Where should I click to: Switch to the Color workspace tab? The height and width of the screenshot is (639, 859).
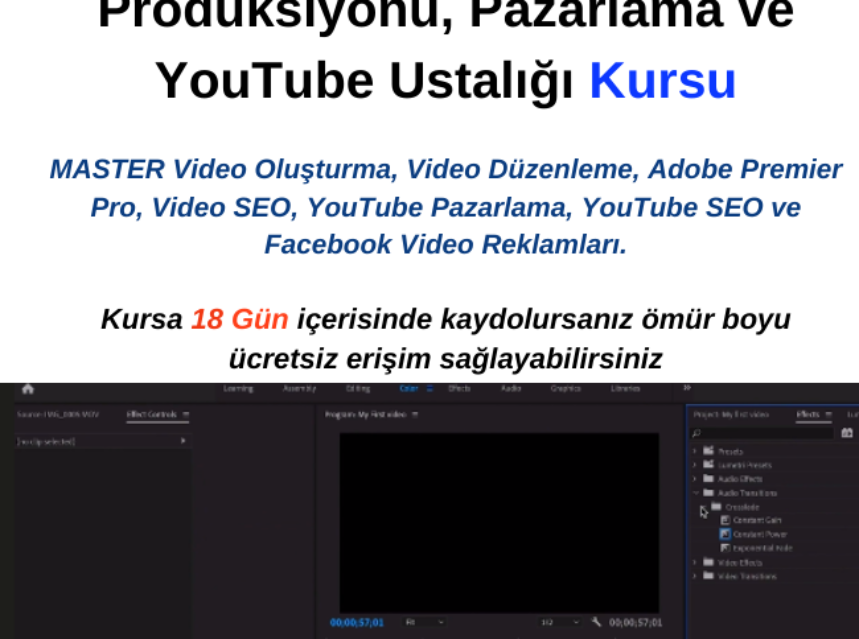409,389
